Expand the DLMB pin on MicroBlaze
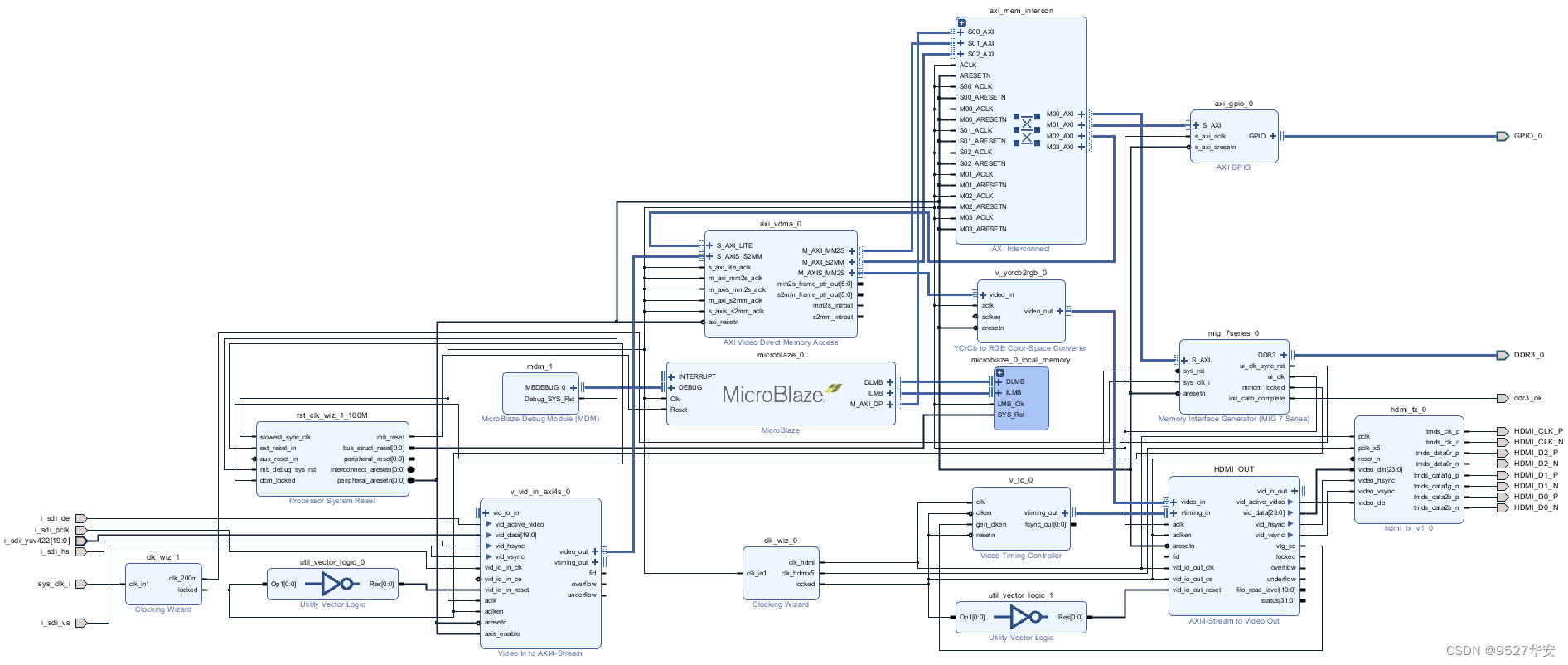This screenshot has height=665, width=1568. pyautogui.click(x=890, y=382)
